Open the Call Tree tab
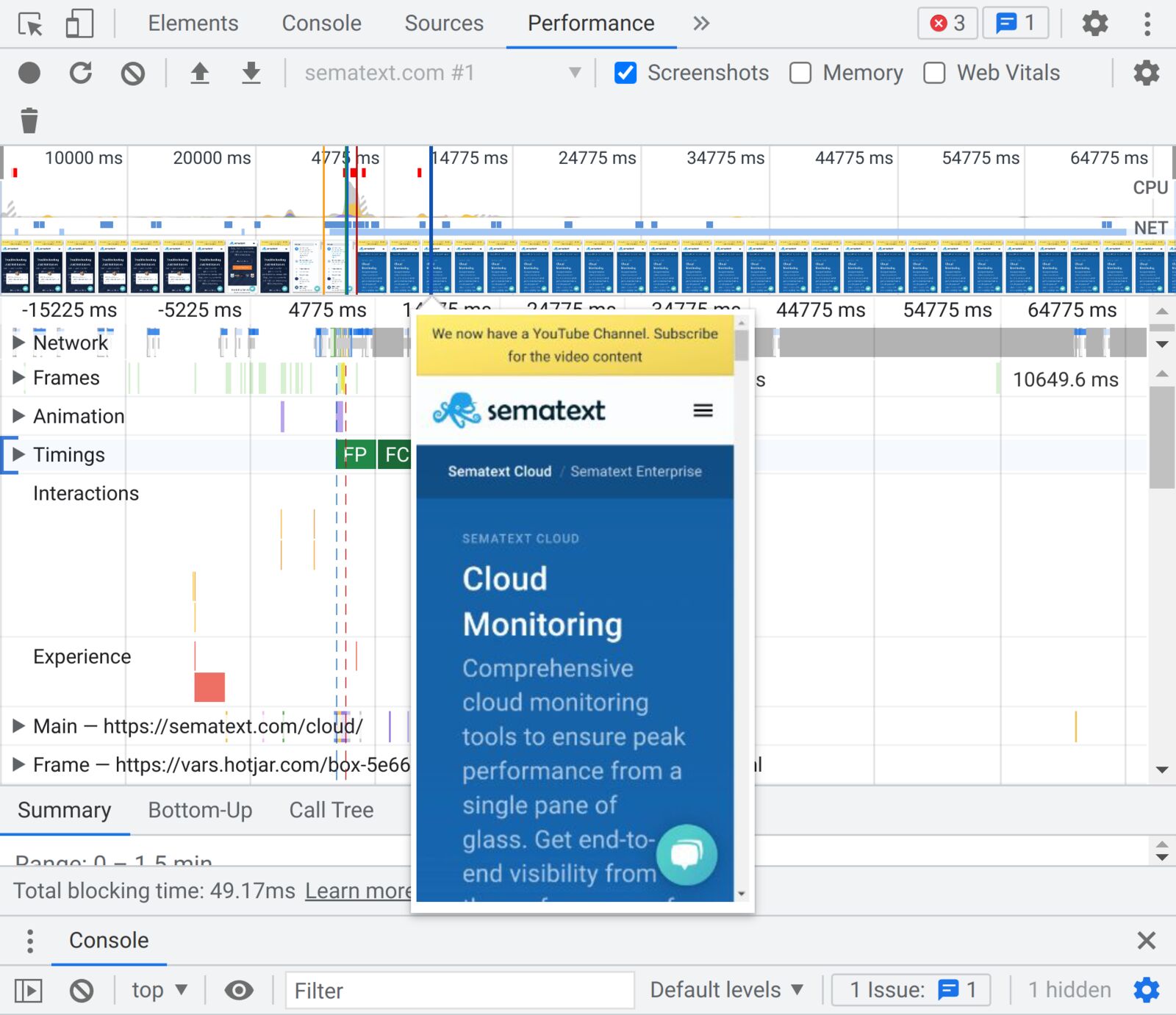Screen dimensions: 1176x1015 331,810
